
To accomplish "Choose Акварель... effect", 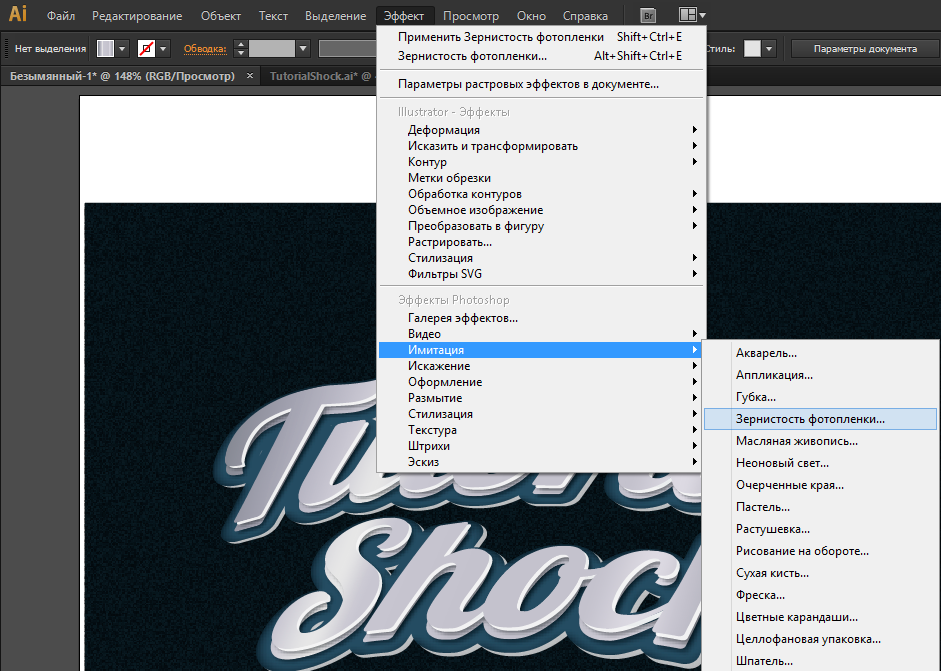I will click(x=820, y=353).
